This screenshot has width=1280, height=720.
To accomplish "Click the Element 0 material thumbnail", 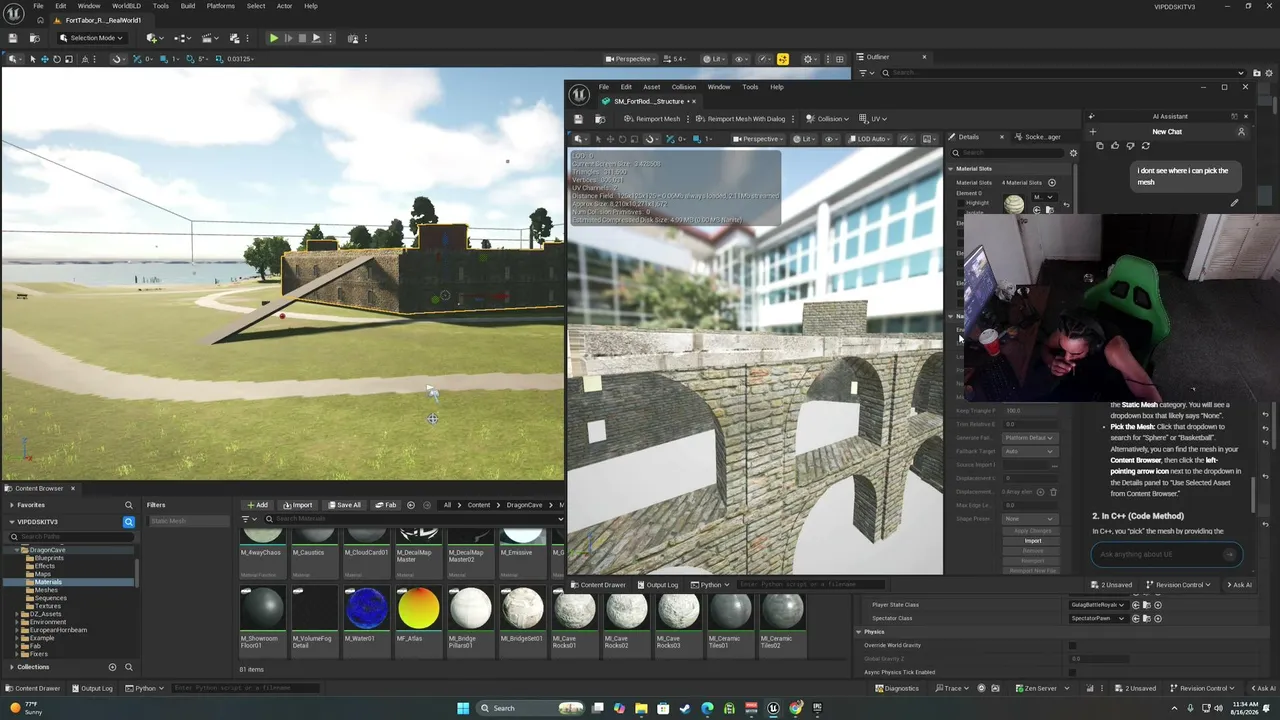I will pos(1014,205).
